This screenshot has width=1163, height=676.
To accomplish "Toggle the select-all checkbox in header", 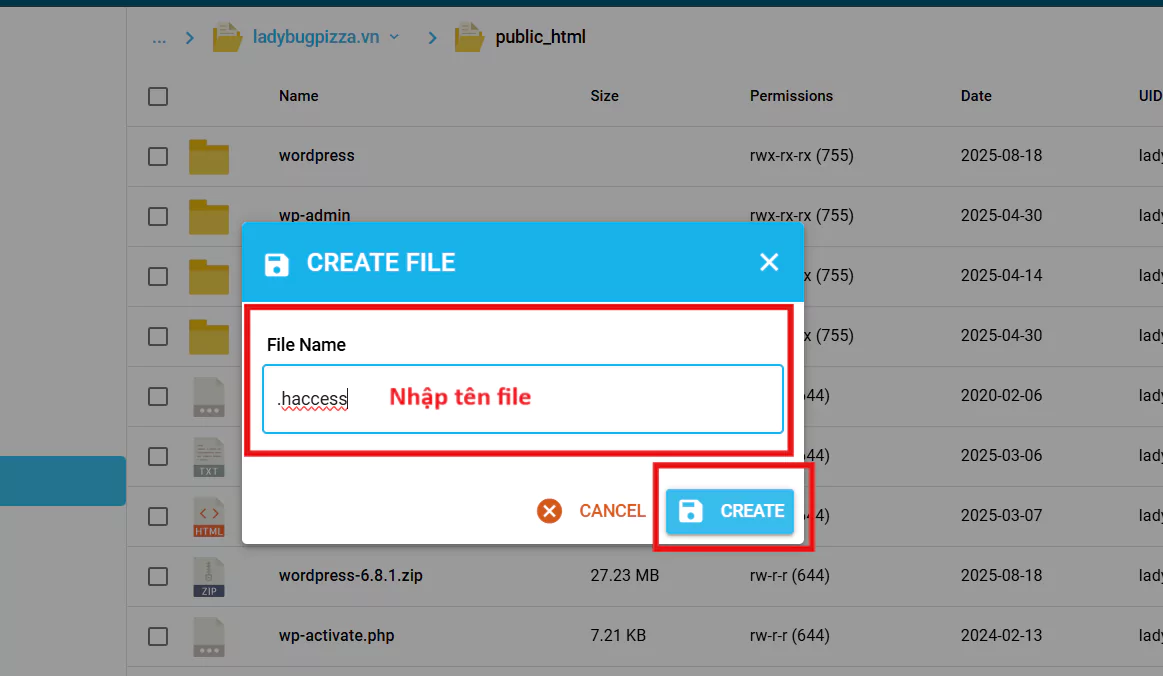I will click(158, 96).
